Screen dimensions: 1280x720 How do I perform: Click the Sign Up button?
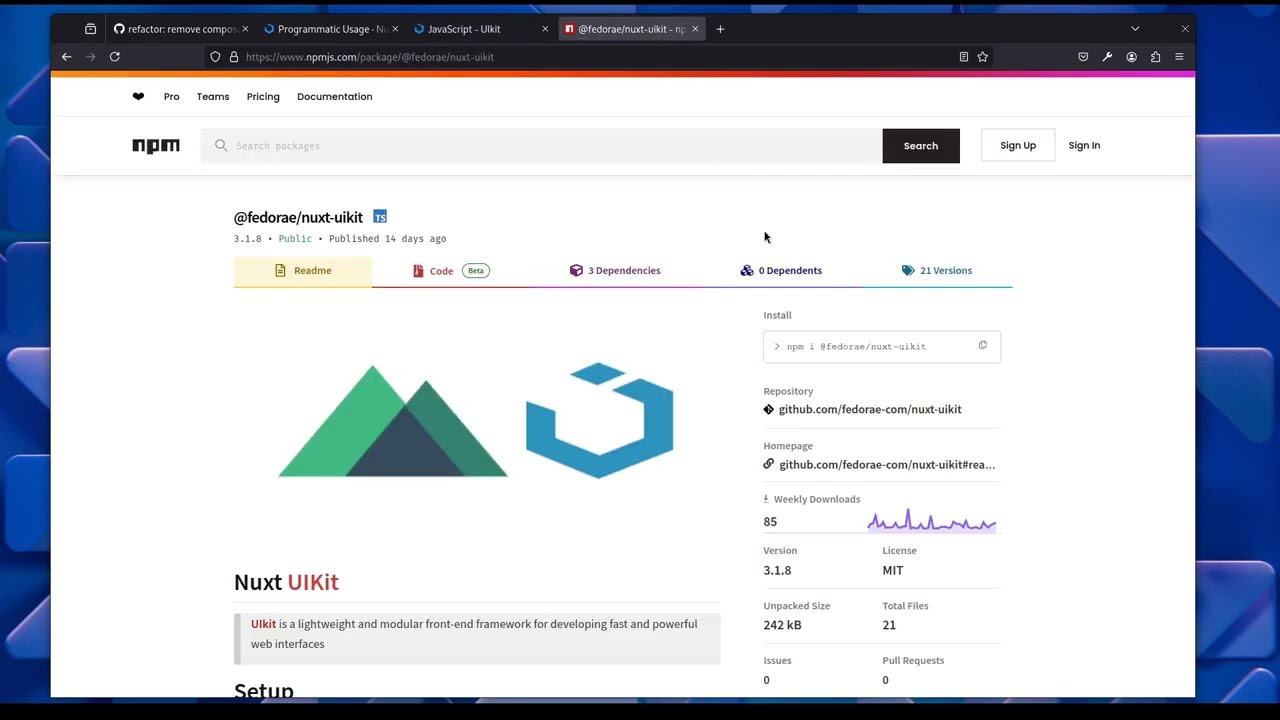(1018, 146)
